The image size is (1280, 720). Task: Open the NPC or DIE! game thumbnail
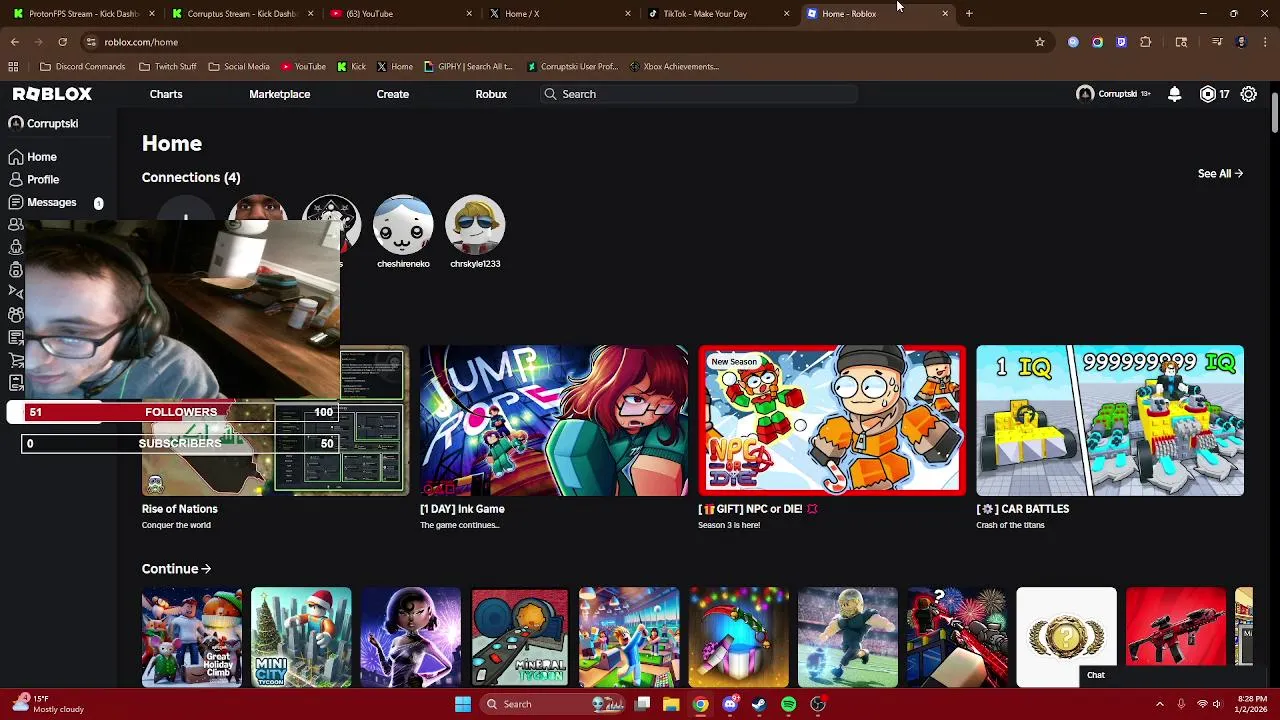coord(832,421)
